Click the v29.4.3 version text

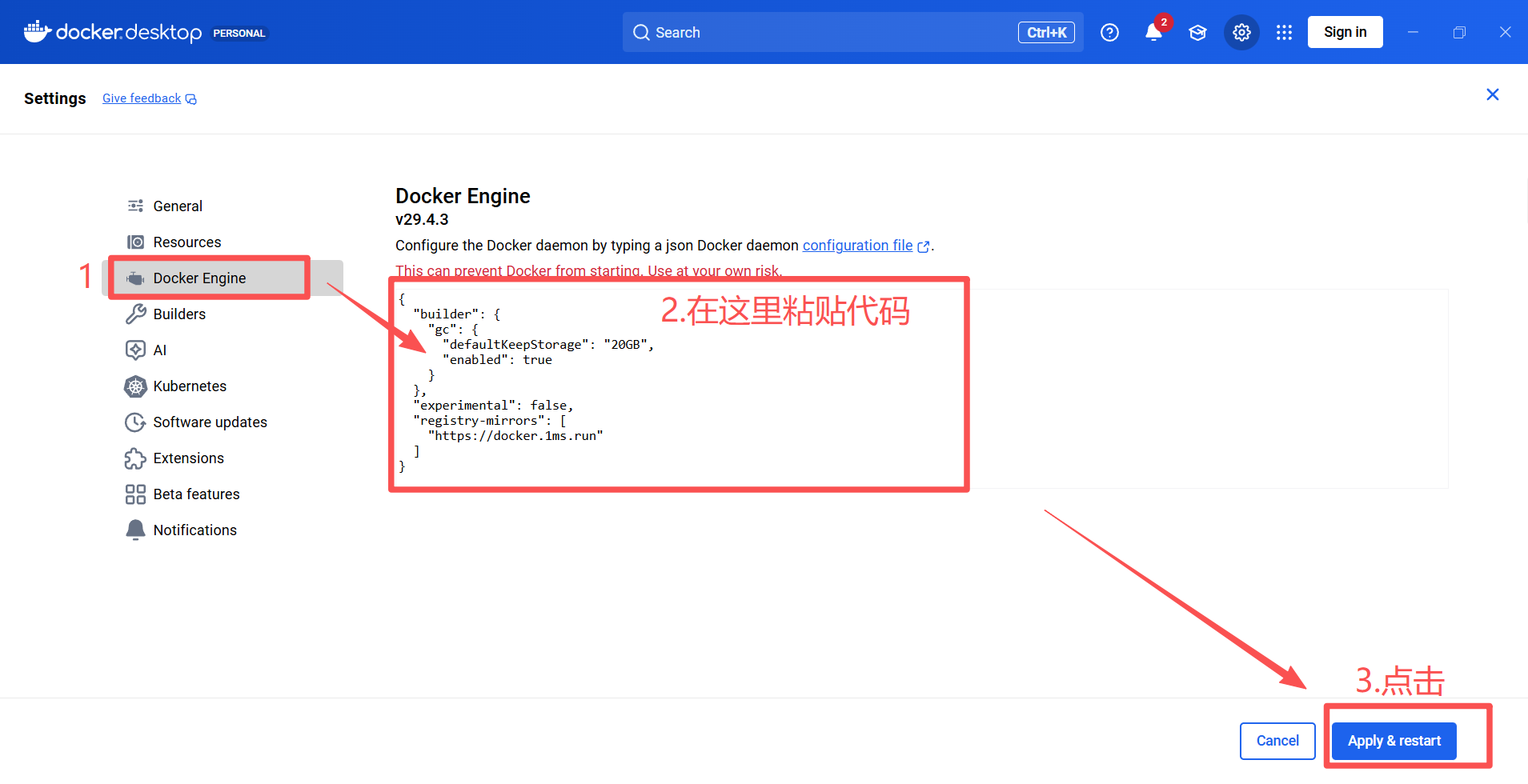(422, 219)
